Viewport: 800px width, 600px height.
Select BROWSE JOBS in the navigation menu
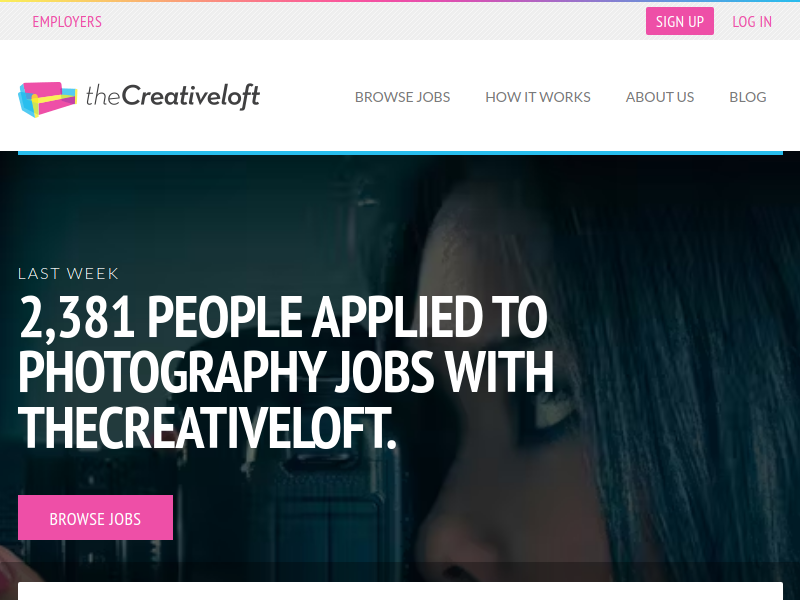pyautogui.click(x=403, y=97)
